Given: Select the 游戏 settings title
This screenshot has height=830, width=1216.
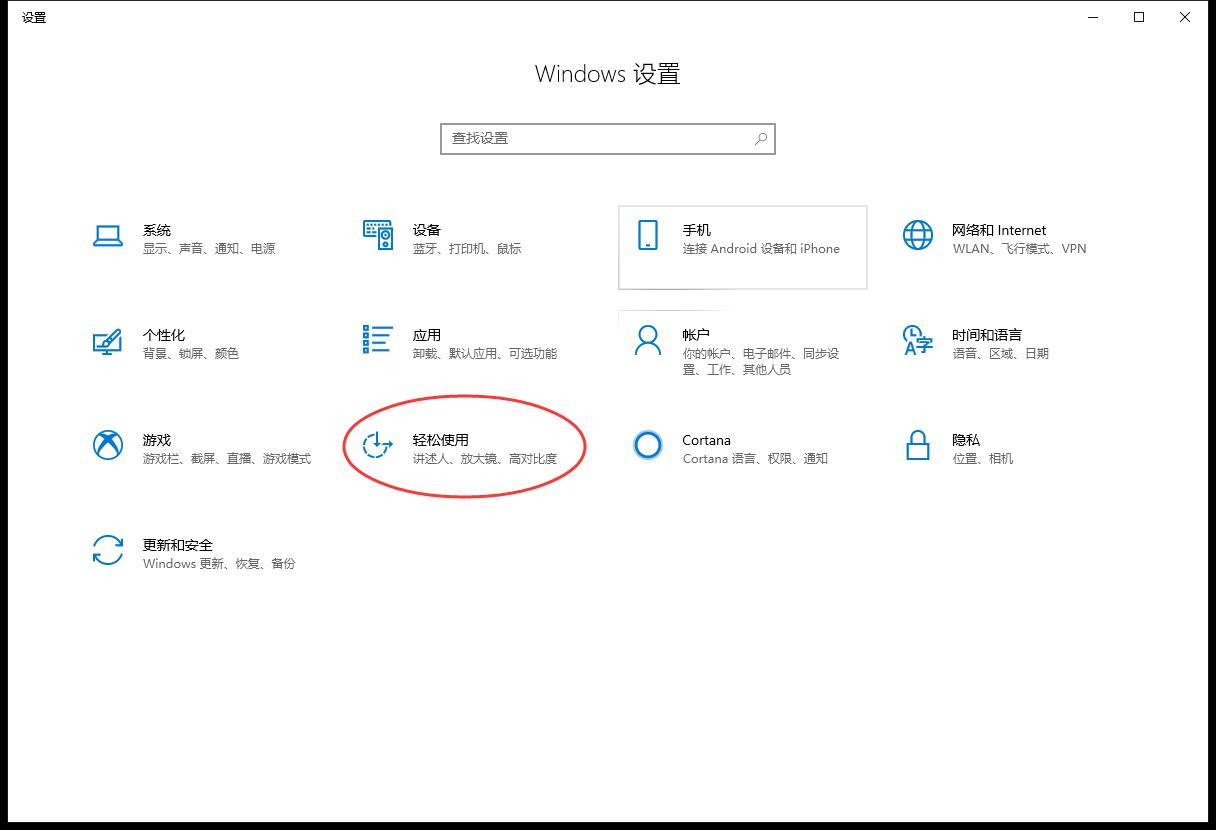Looking at the screenshot, I should pyautogui.click(x=157, y=440).
